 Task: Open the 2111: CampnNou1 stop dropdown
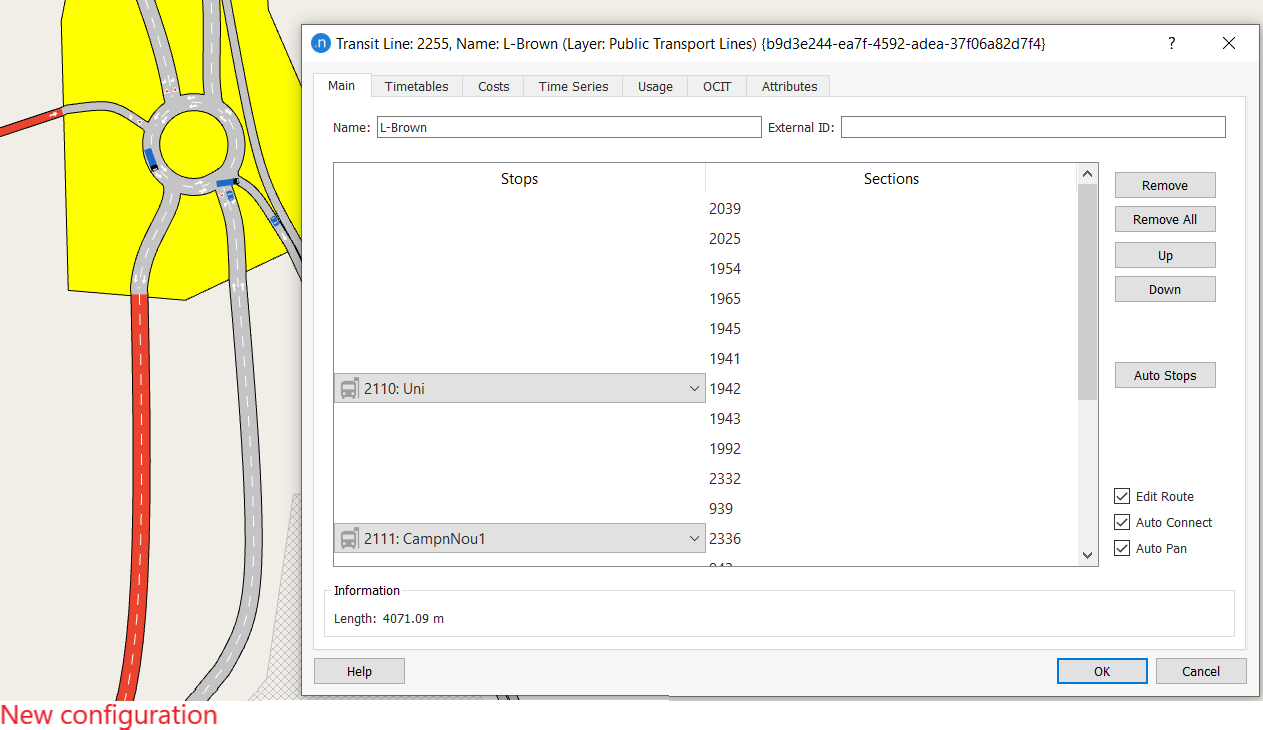pos(694,539)
